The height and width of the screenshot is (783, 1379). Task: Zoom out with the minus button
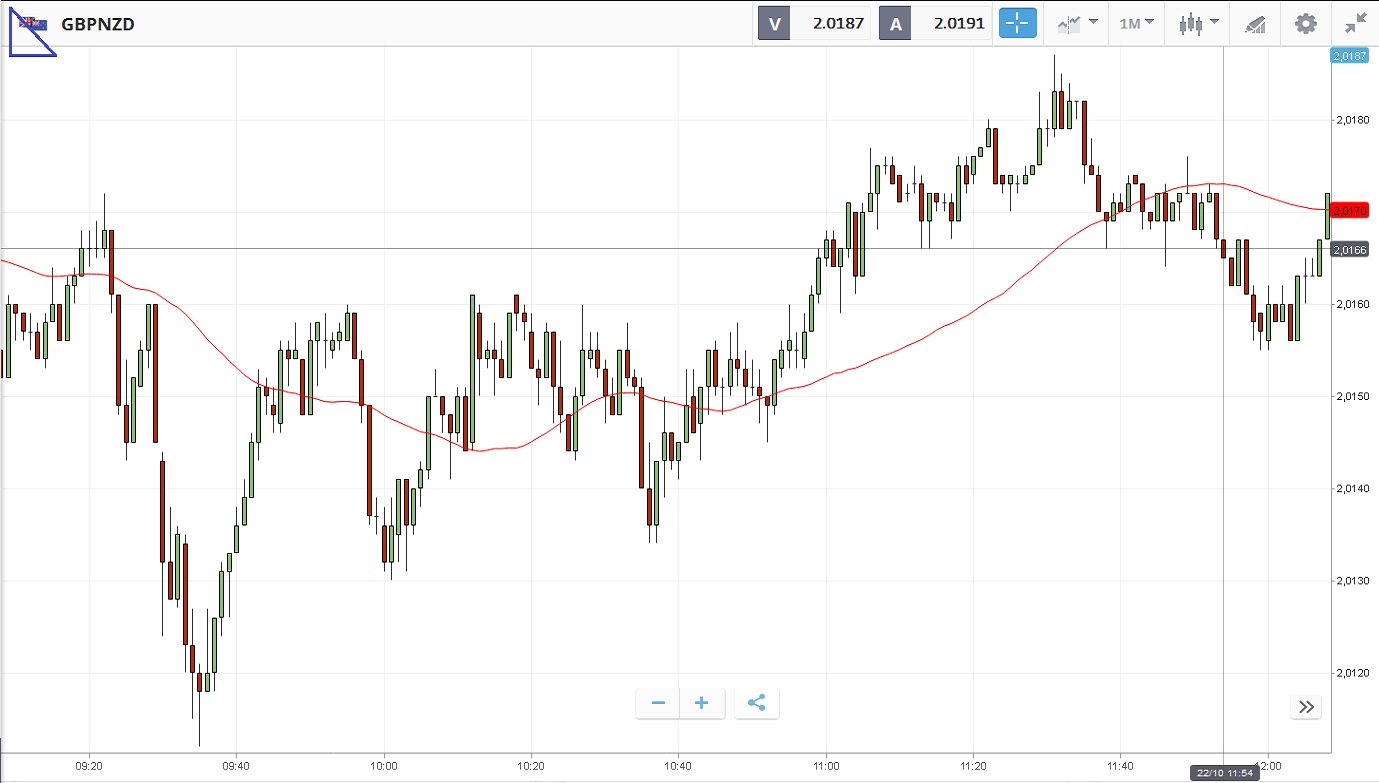pyautogui.click(x=658, y=703)
